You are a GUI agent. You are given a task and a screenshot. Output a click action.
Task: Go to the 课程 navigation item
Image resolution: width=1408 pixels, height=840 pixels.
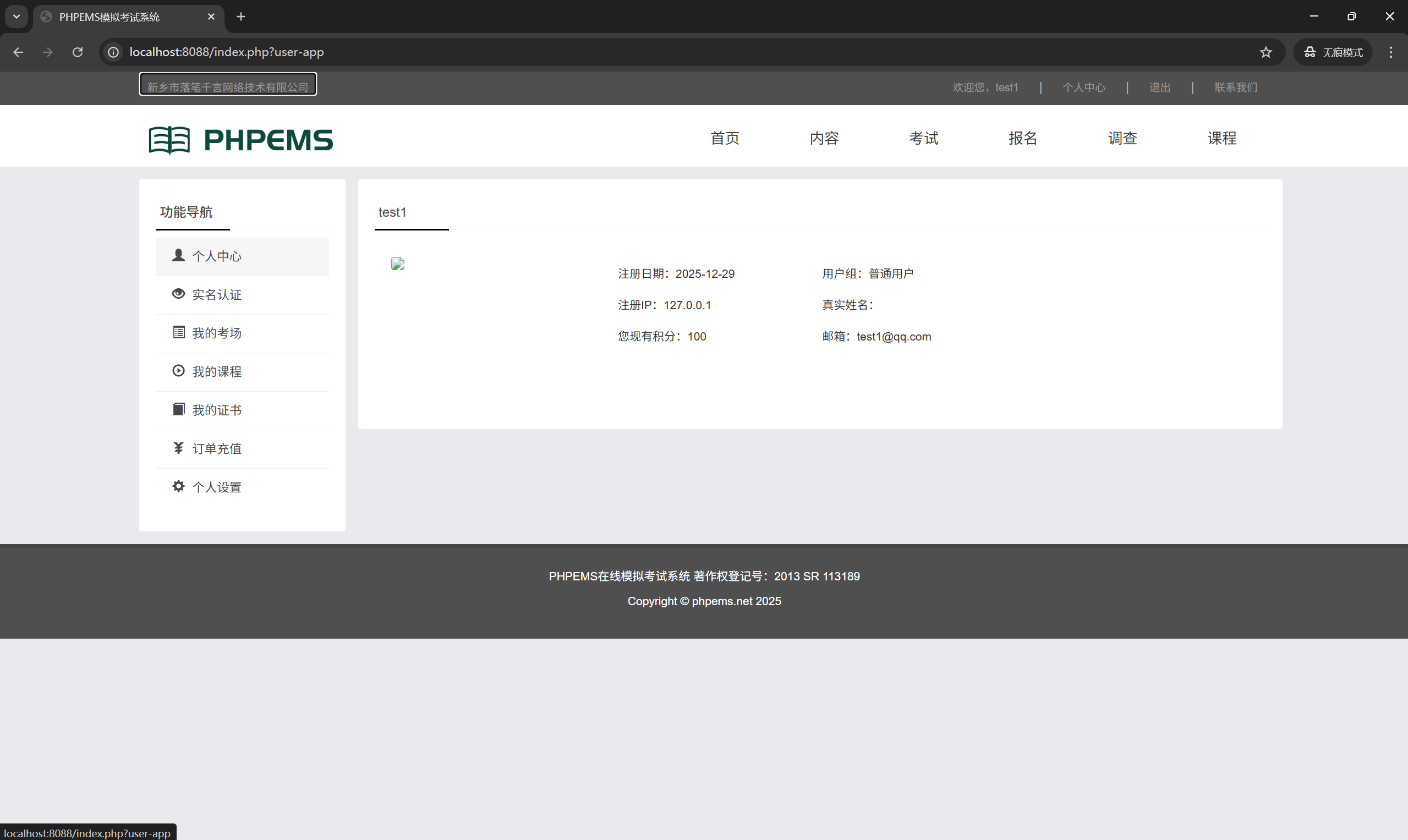coord(1221,138)
